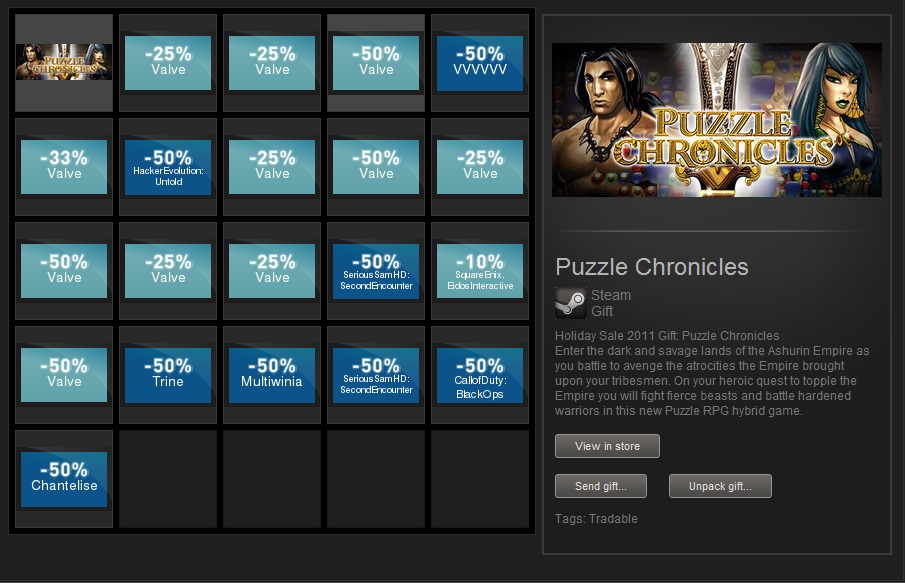Choose the -10% Square Enix coupon
The height and width of the screenshot is (583, 905).
coord(480,270)
